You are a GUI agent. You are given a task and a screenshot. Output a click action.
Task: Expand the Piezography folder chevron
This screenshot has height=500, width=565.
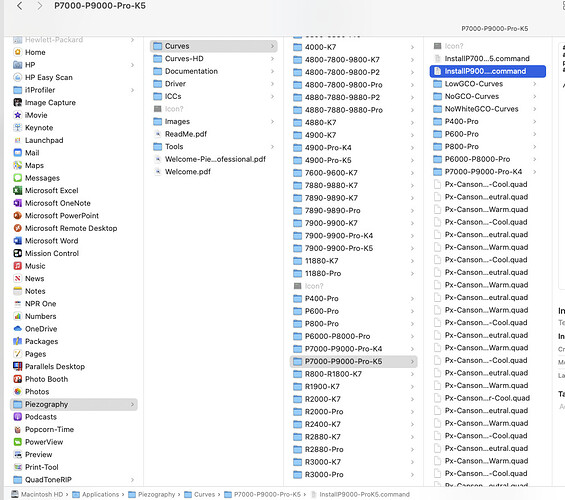132,404
